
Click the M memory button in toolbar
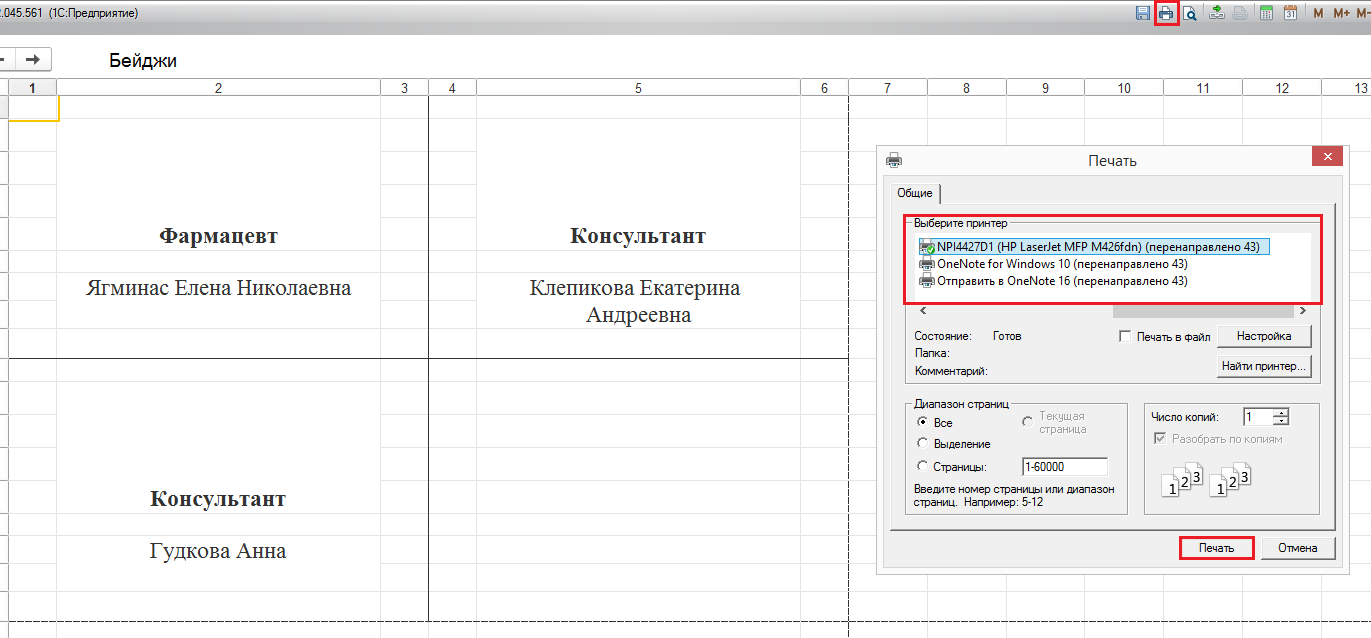point(1318,13)
